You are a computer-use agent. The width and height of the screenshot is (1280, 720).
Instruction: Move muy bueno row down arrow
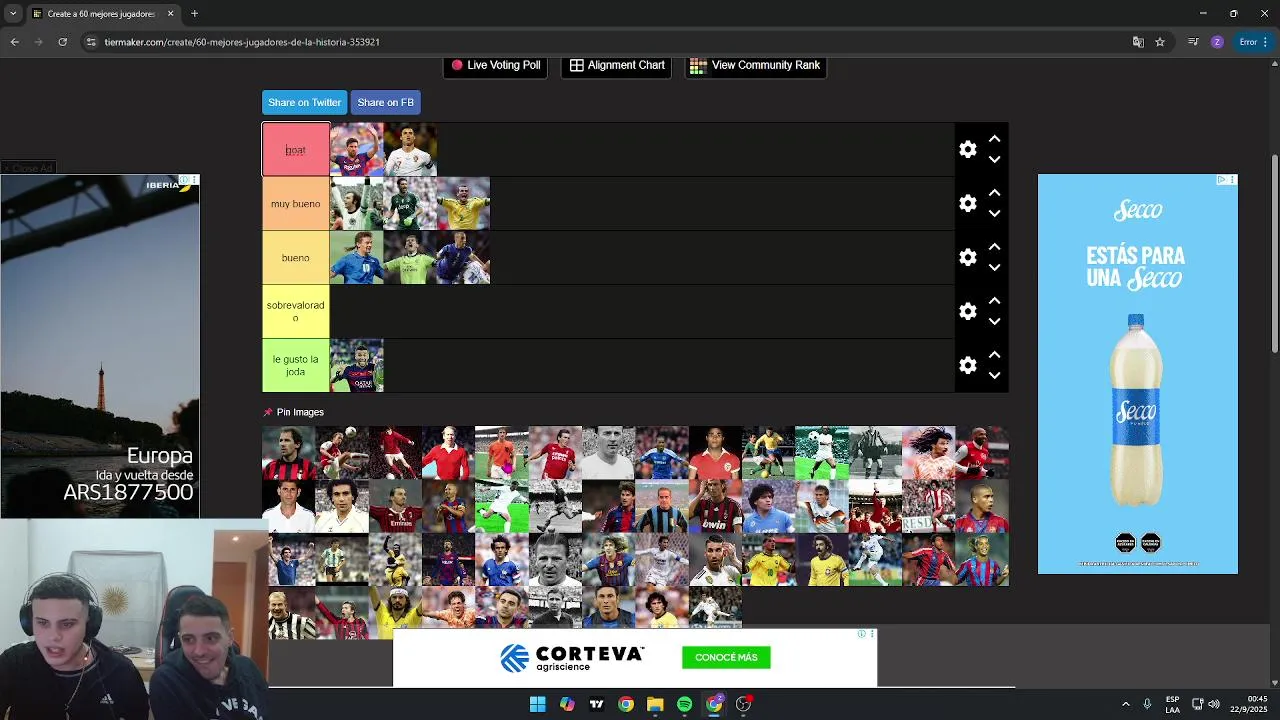pos(994,213)
